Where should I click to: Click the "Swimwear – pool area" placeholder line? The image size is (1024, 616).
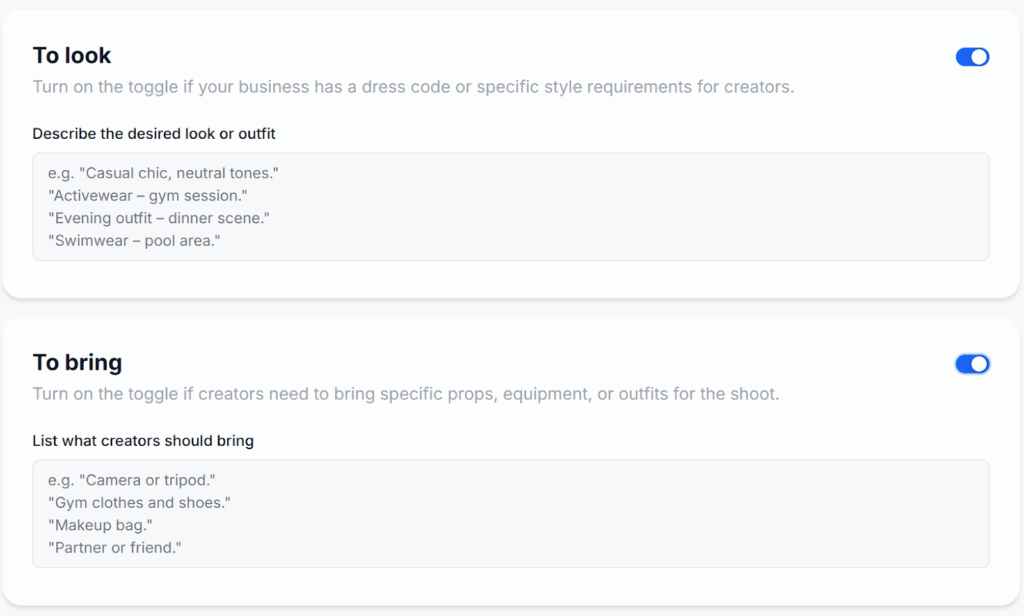pyautogui.click(x=133, y=241)
